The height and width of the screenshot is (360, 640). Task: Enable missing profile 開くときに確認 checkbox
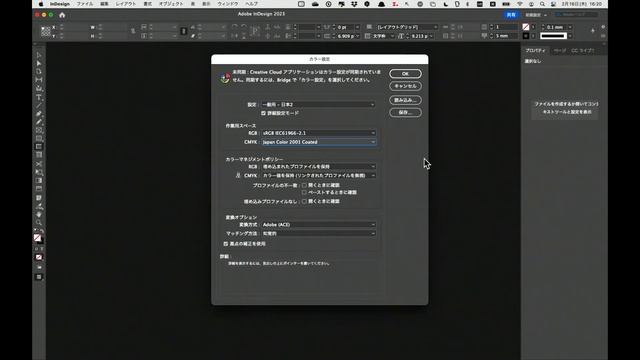coord(304,201)
